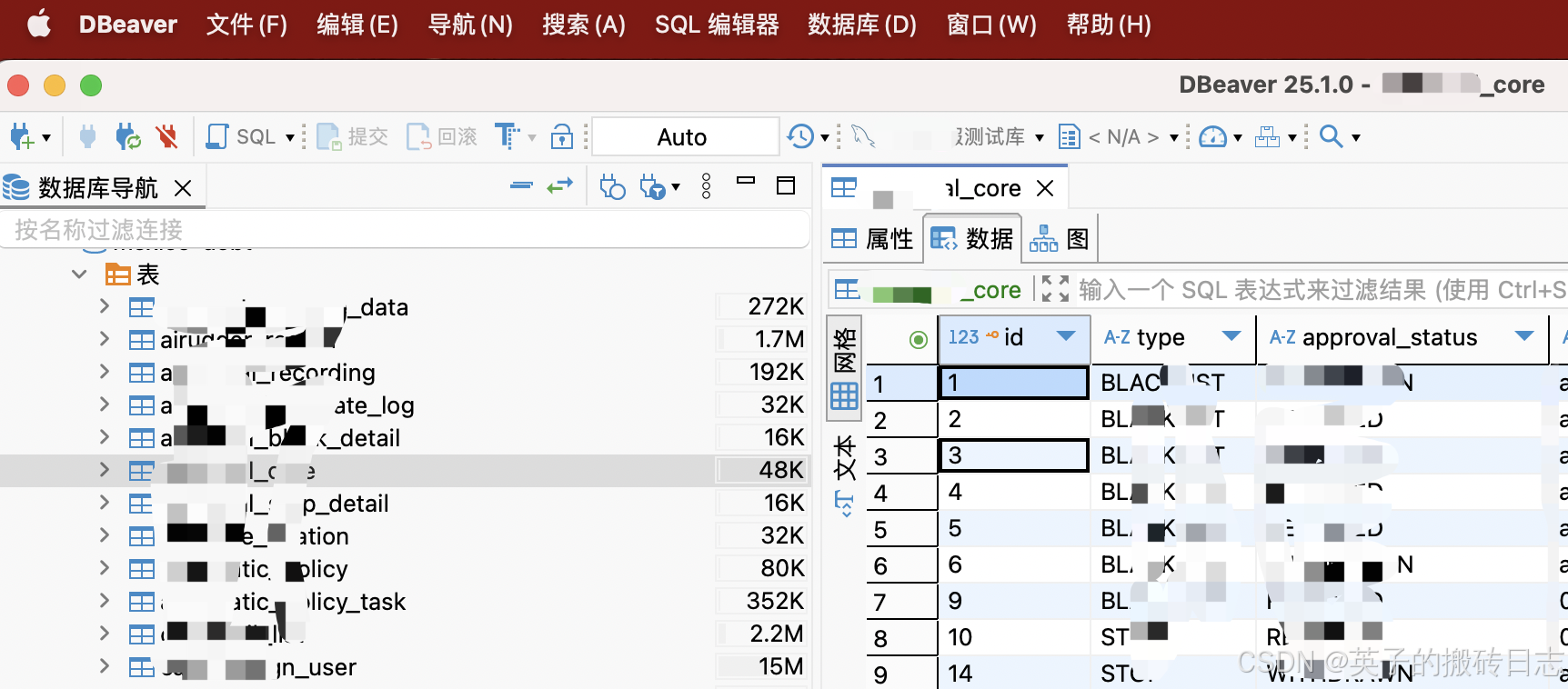
Task: Click the dashboard gauge icon
Action: click(x=1212, y=137)
